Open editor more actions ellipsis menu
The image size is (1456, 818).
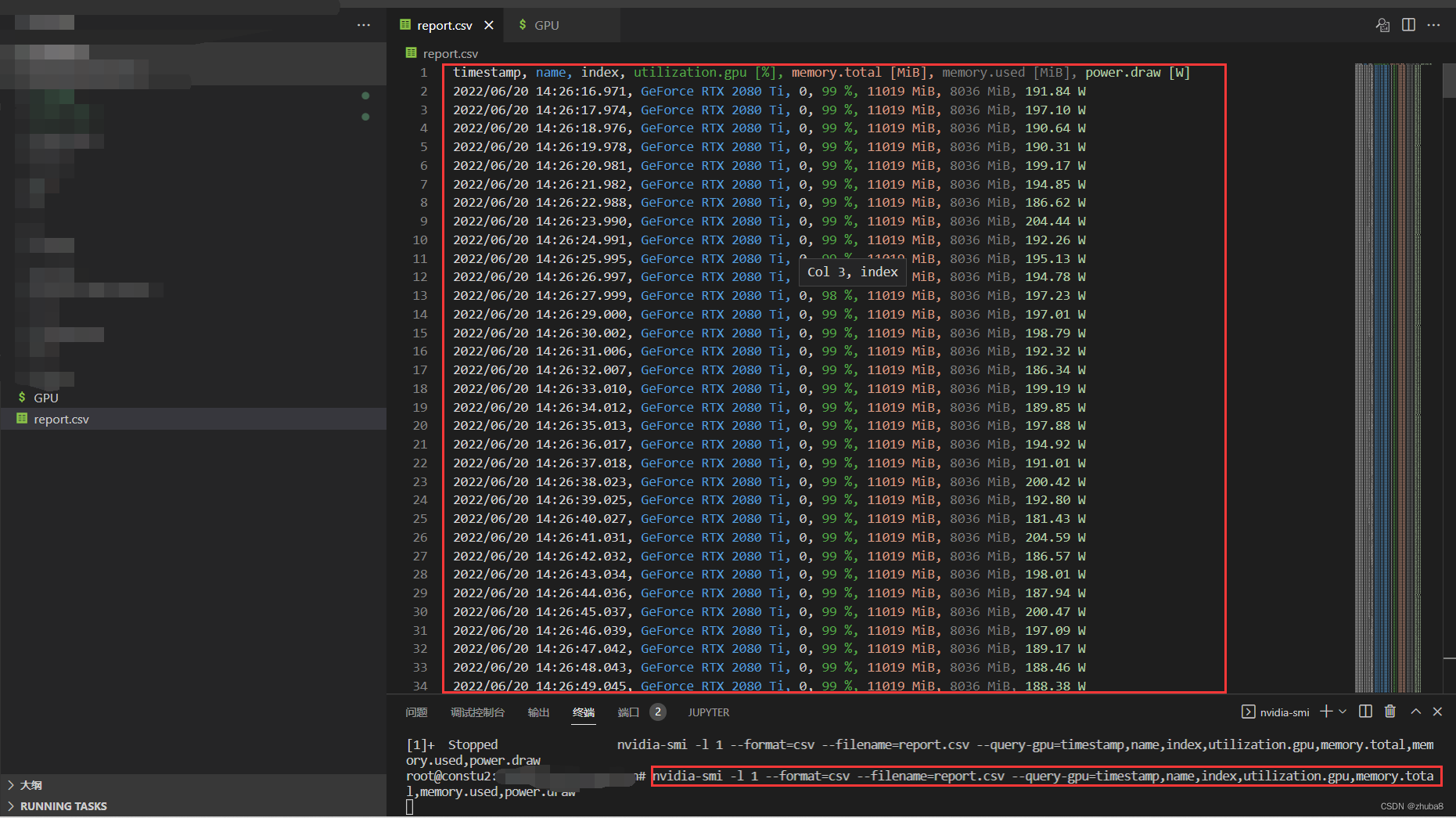tap(1433, 25)
